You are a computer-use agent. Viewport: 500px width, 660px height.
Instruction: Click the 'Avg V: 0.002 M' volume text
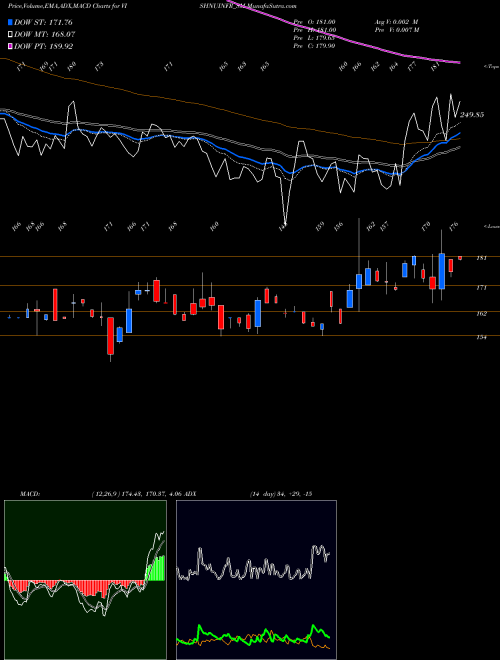[x=396, y=21]
